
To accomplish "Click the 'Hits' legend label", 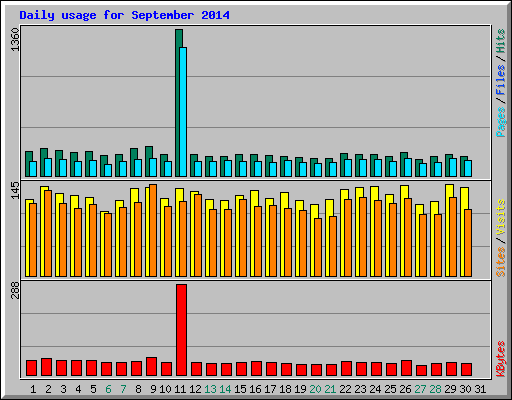I will pos(501,41).
